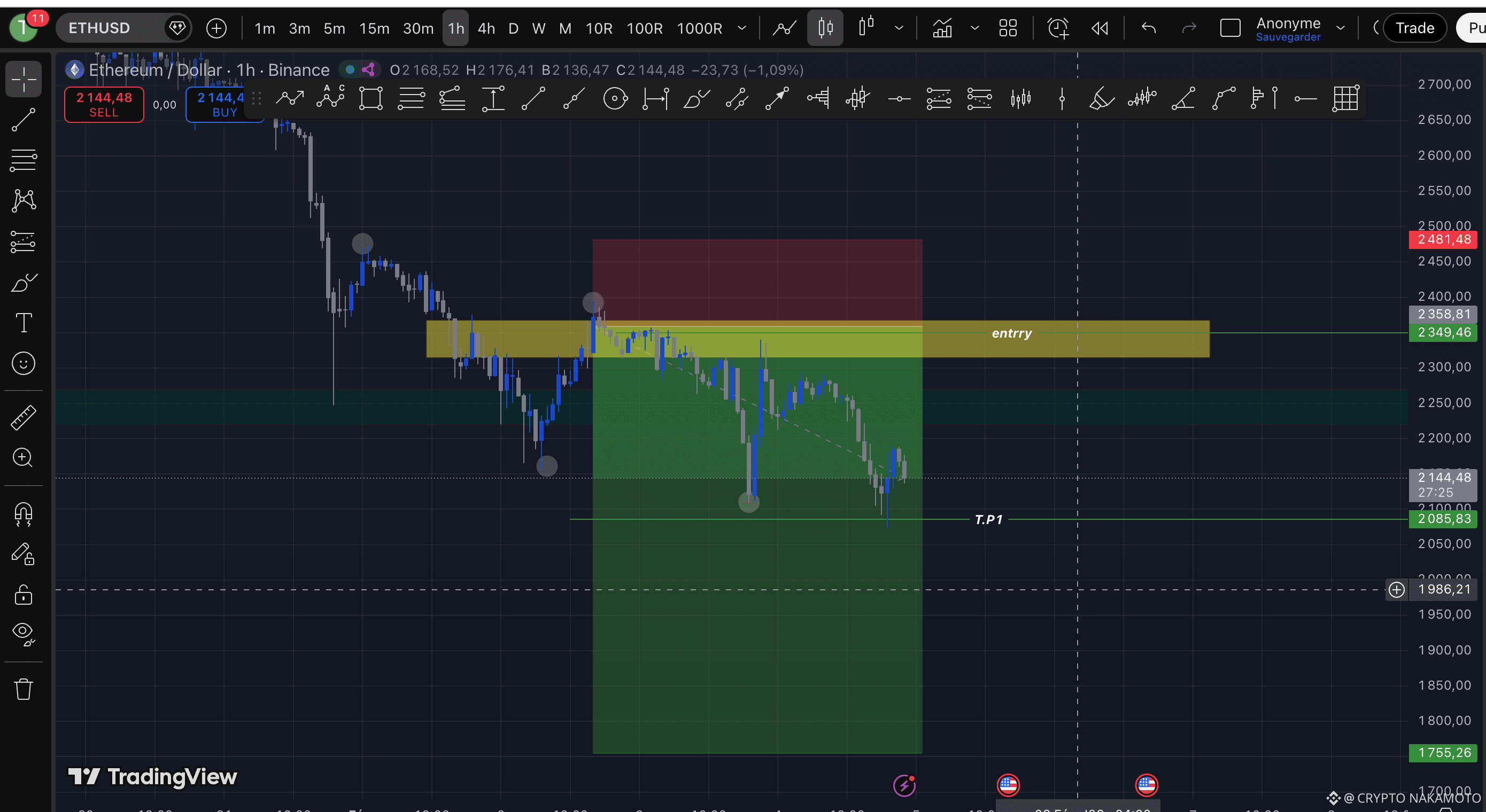The height and width of the screenshot is (812, 1486).
Task: Open chart style dropdown arrow
Action: (x=899, y=28)
